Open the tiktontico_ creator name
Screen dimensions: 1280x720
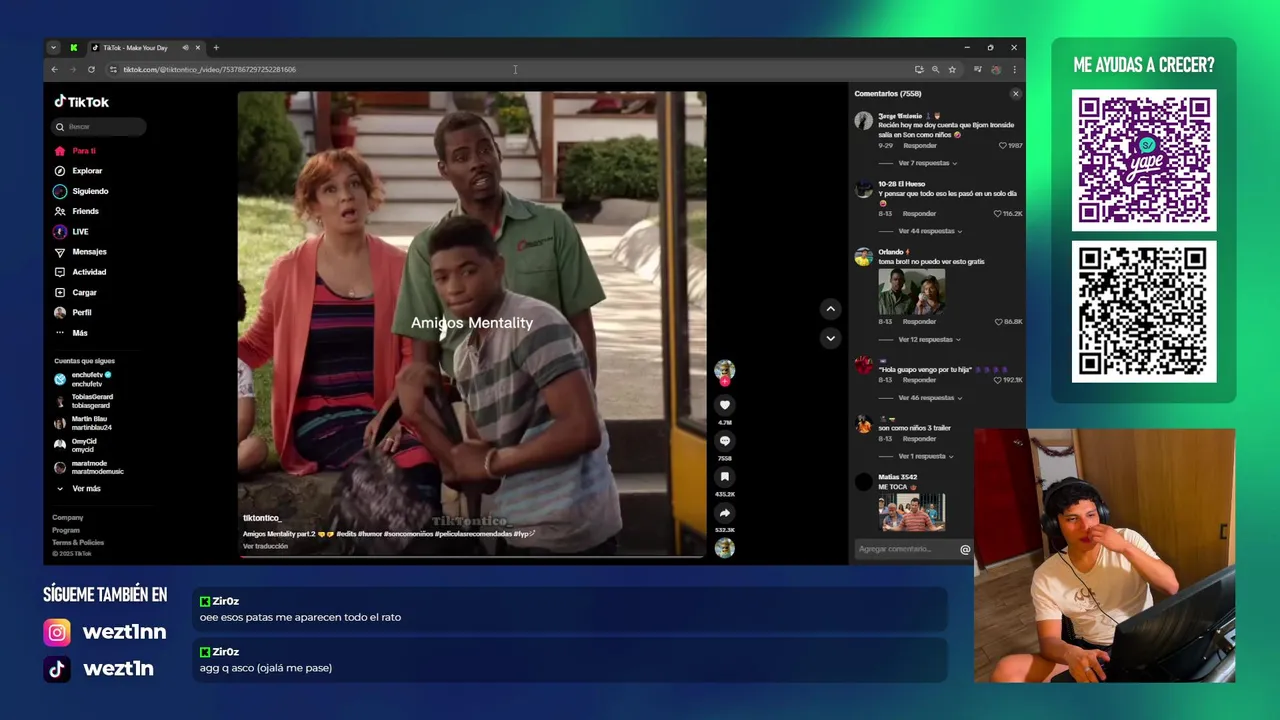pos(262,518)
